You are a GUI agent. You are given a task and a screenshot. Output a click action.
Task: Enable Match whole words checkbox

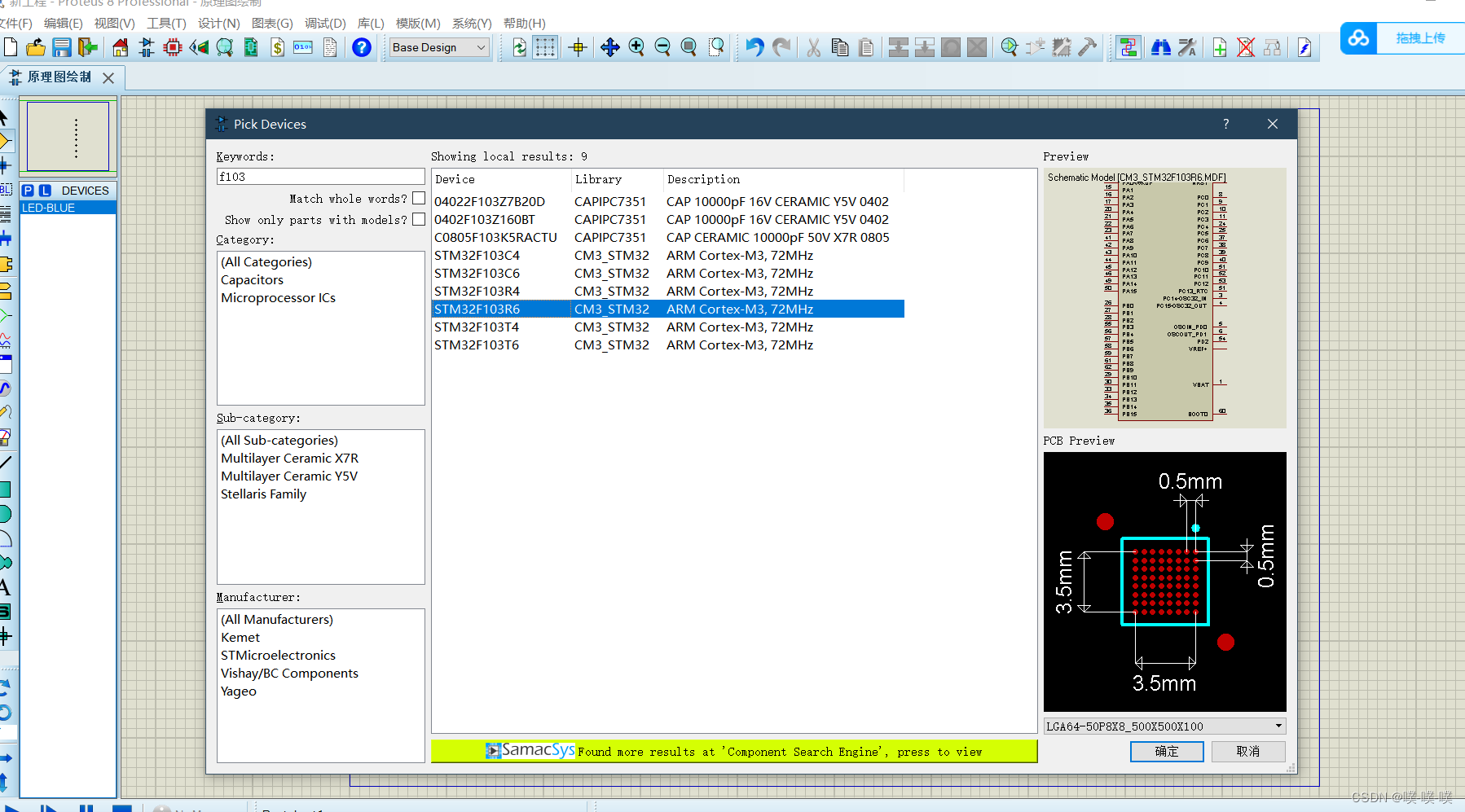click(x=419, y=198)
